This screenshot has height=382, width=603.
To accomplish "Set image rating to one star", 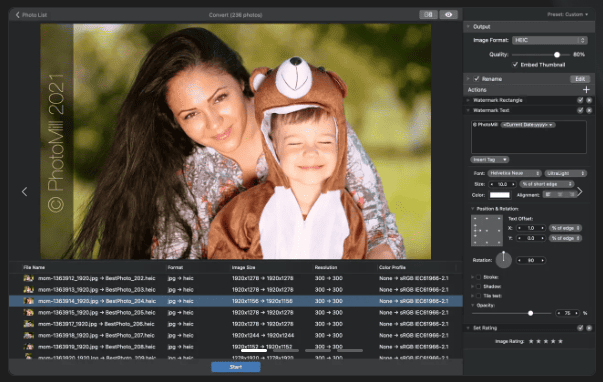I will point(531,341).
